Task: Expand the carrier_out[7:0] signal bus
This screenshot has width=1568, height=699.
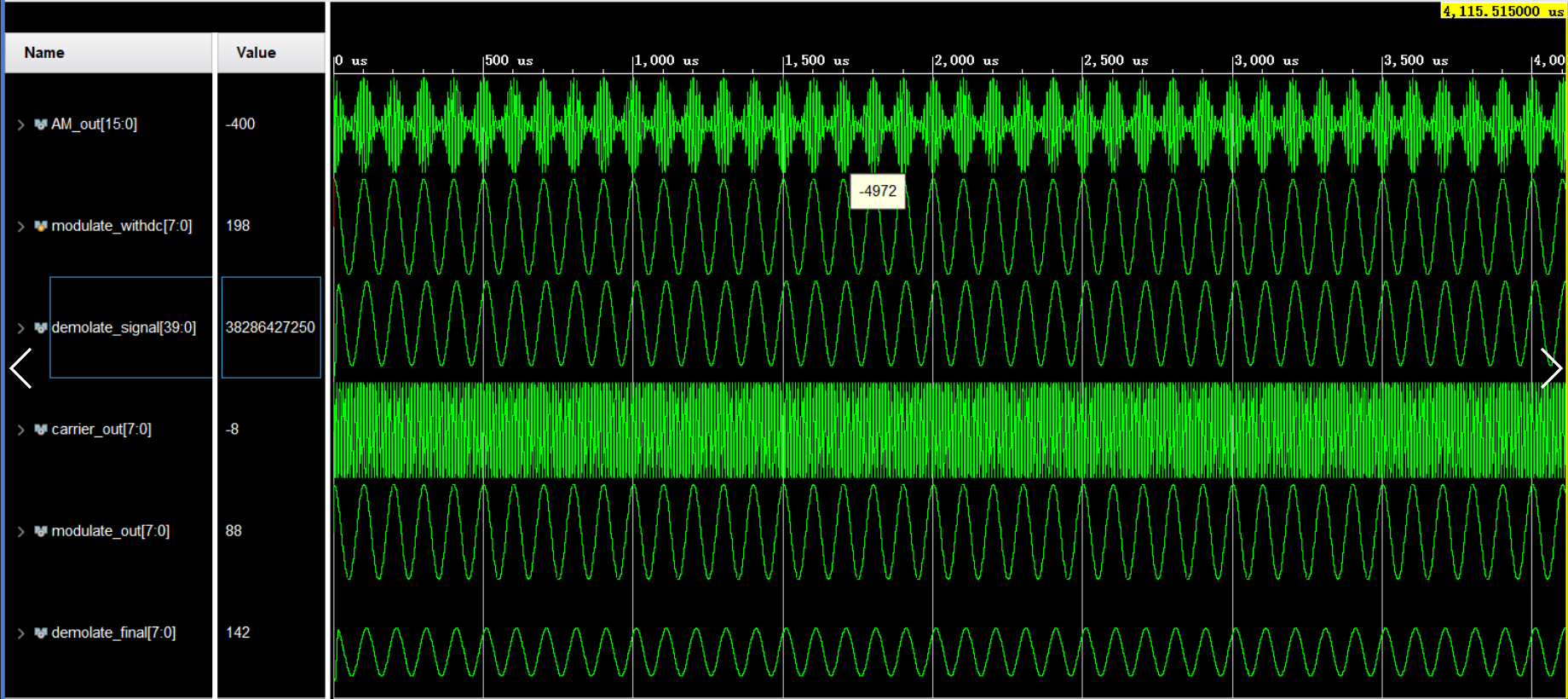Action: click(x=20, y=430)
